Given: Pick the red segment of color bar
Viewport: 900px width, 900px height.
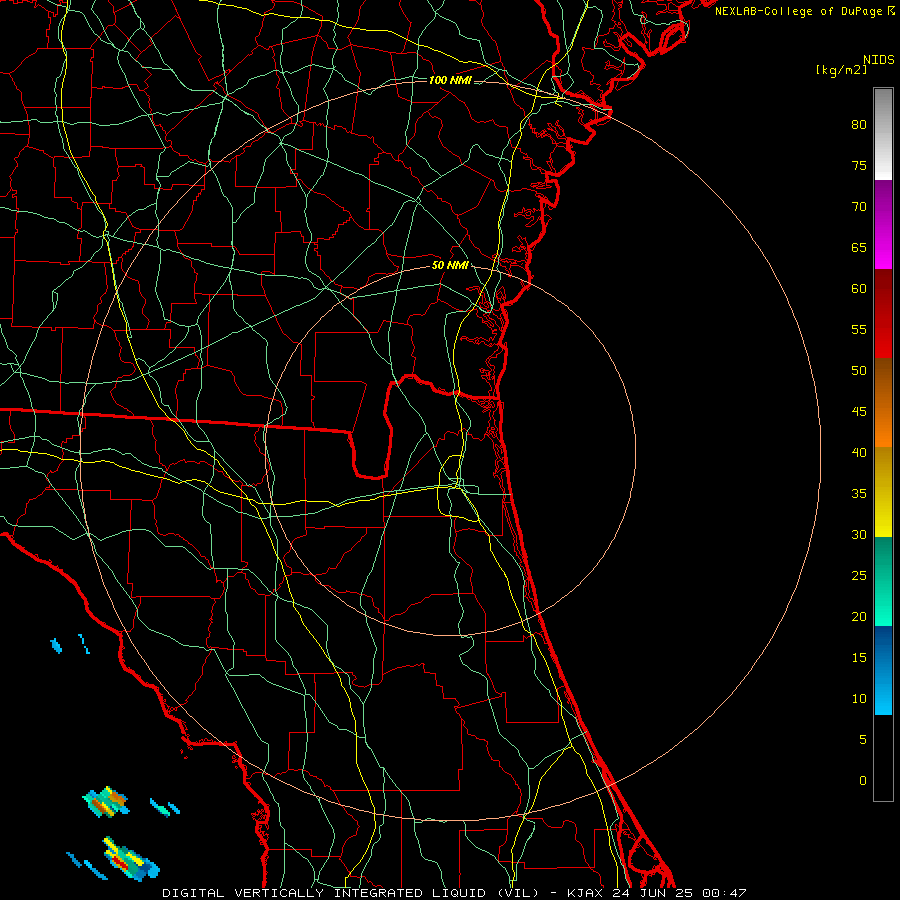Looking at the screenshot, I should click(883, 314).
